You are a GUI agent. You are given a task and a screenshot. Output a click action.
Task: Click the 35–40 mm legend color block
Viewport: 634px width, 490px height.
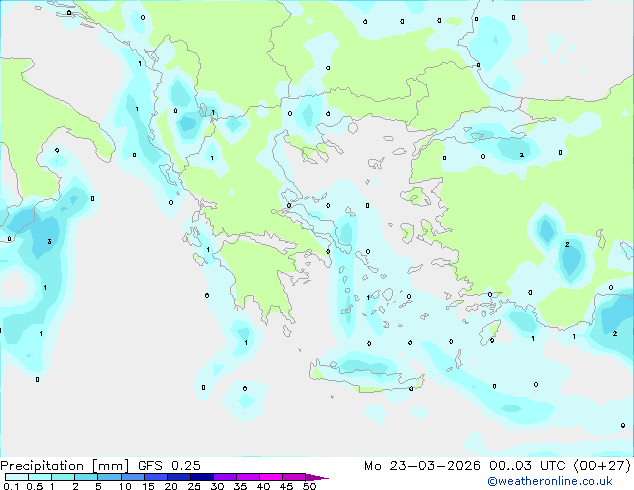(248, 477)
